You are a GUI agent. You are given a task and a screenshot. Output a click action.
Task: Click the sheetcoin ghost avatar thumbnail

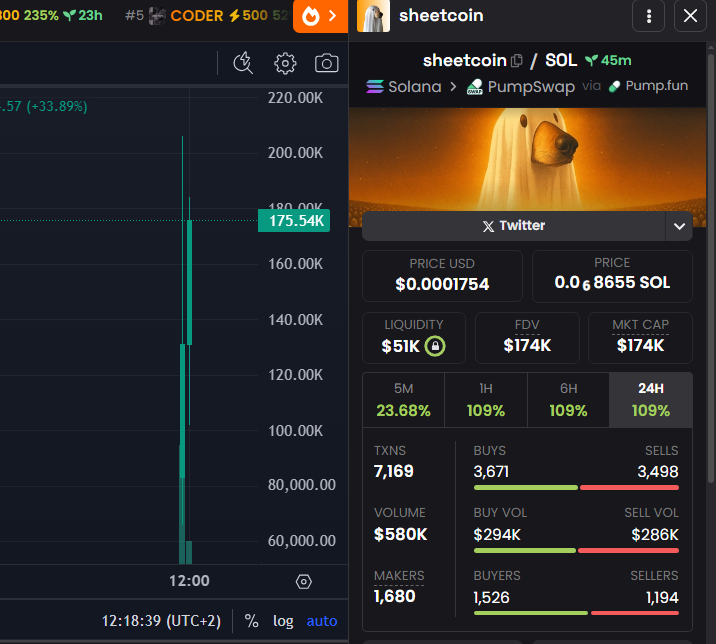tap(373, 16)
